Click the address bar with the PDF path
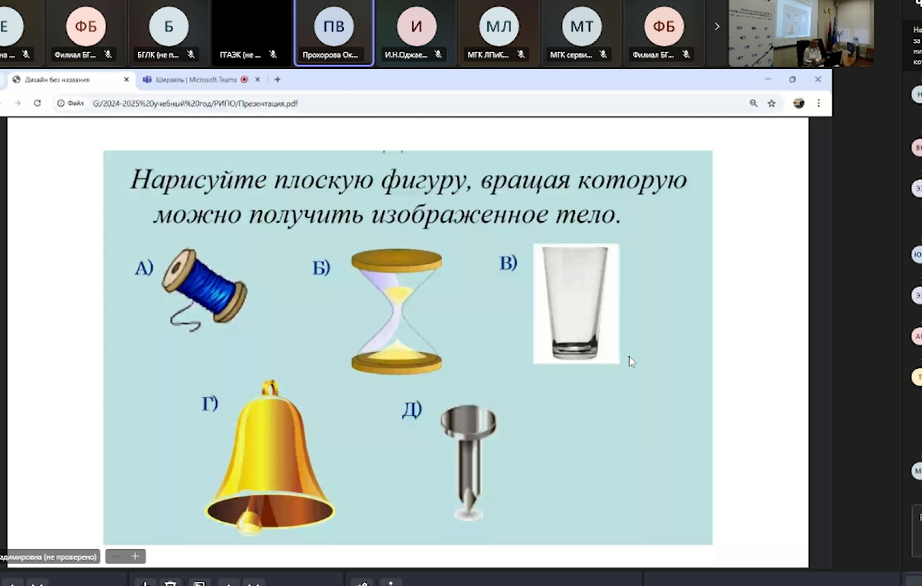Image resolution: width=922 pixels, height=586 pixels. point(400,103)
